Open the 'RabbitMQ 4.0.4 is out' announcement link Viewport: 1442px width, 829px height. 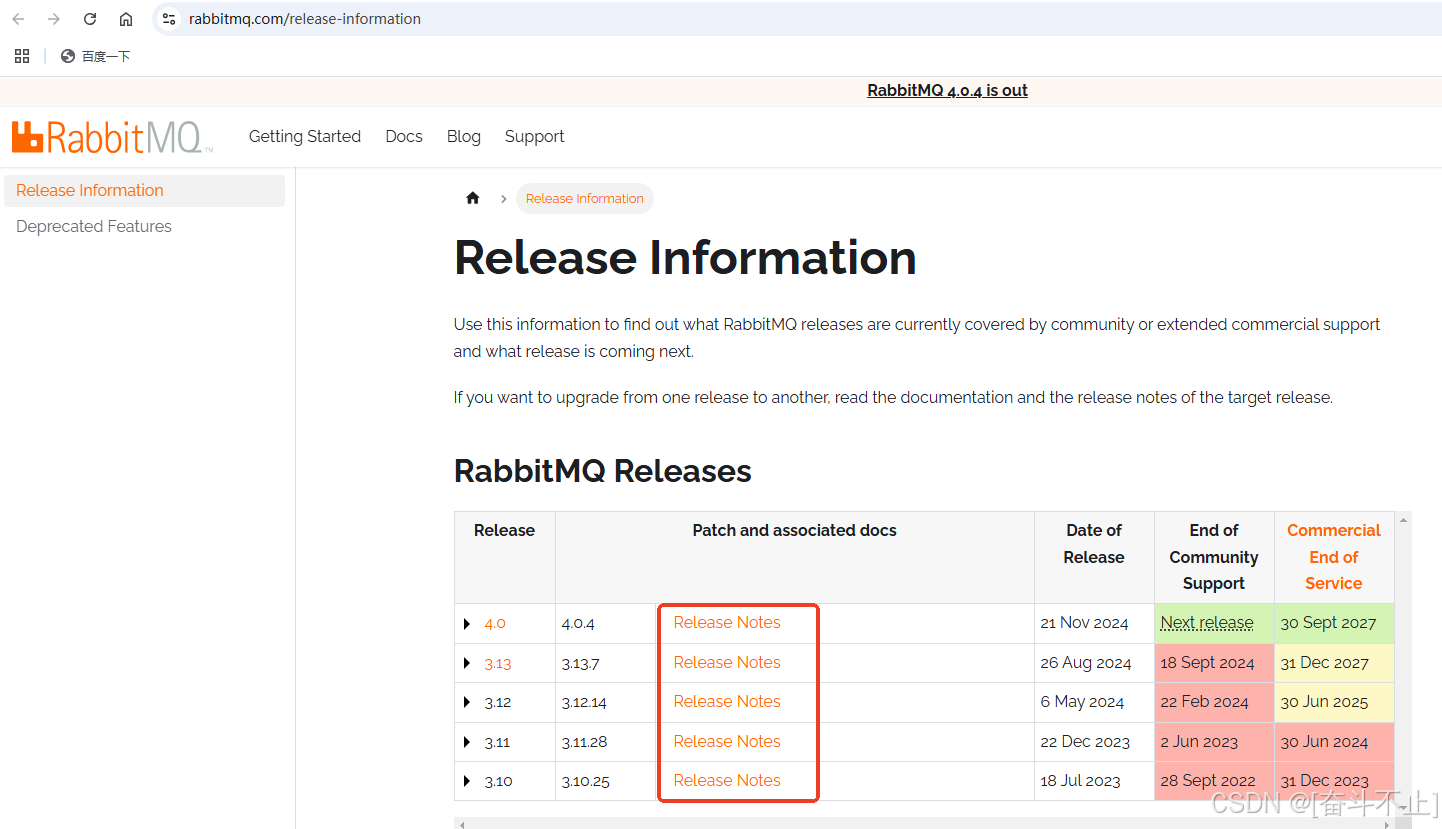pos(947,90)
